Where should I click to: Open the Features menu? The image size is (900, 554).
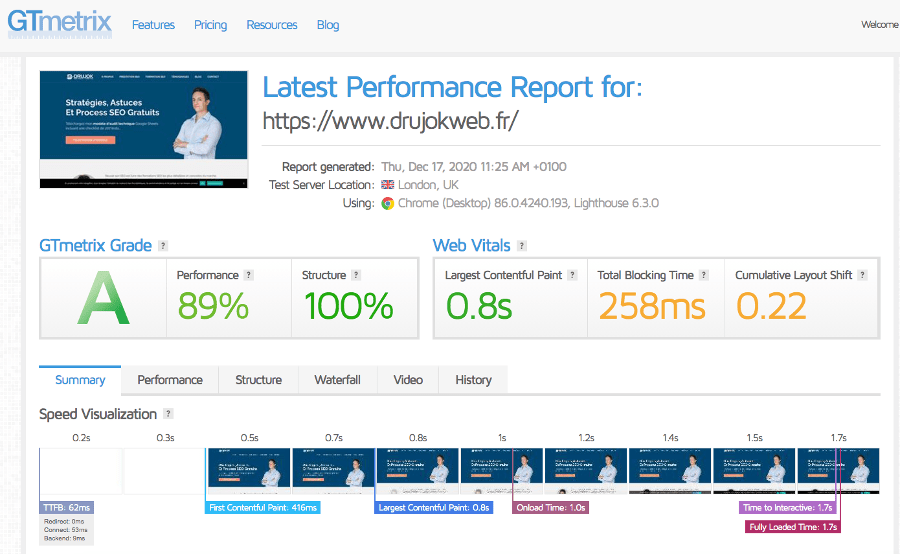coord(153,25)
